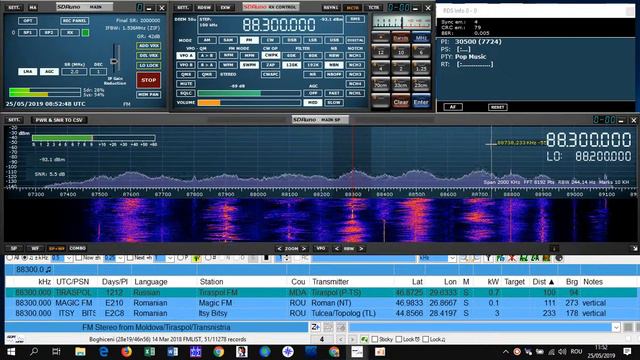This screenshot has height=360, width=640.
Task: Open Microsoft Edge from the taskbar
Action: click(x=104, y=351)
